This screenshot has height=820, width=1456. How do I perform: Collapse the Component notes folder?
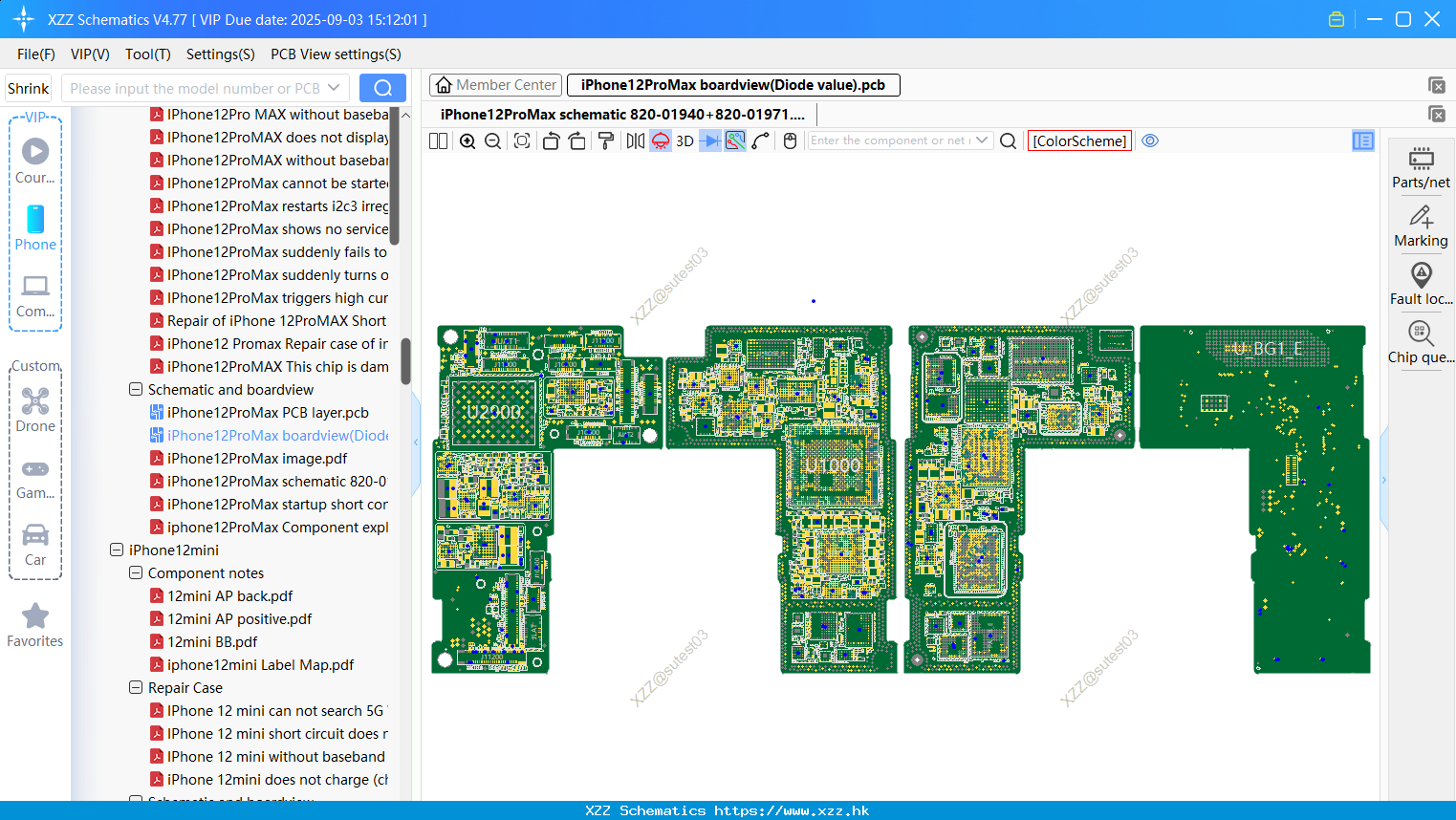136,572
